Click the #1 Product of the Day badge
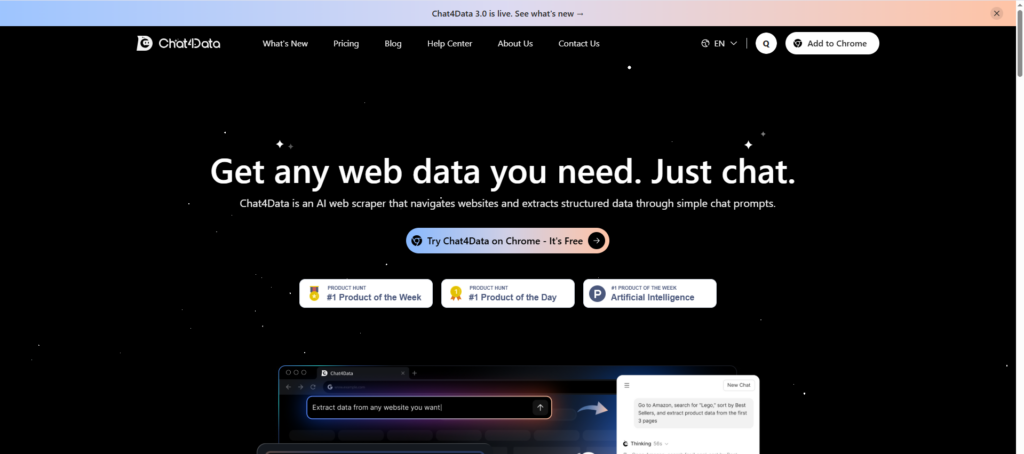Viewport: 1024px width, 454px height. (x=508, y=293)
